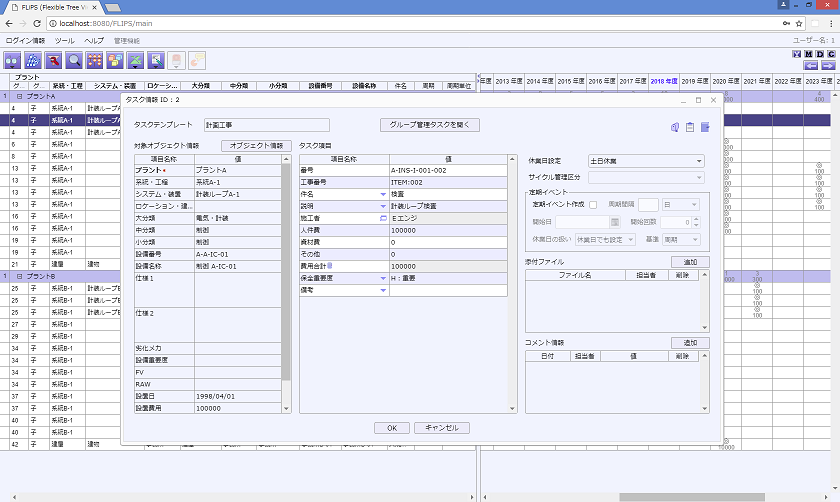Click the object info table vertical scrollbar
This screenshot has width=840, height=502.
tap(286, 272)
